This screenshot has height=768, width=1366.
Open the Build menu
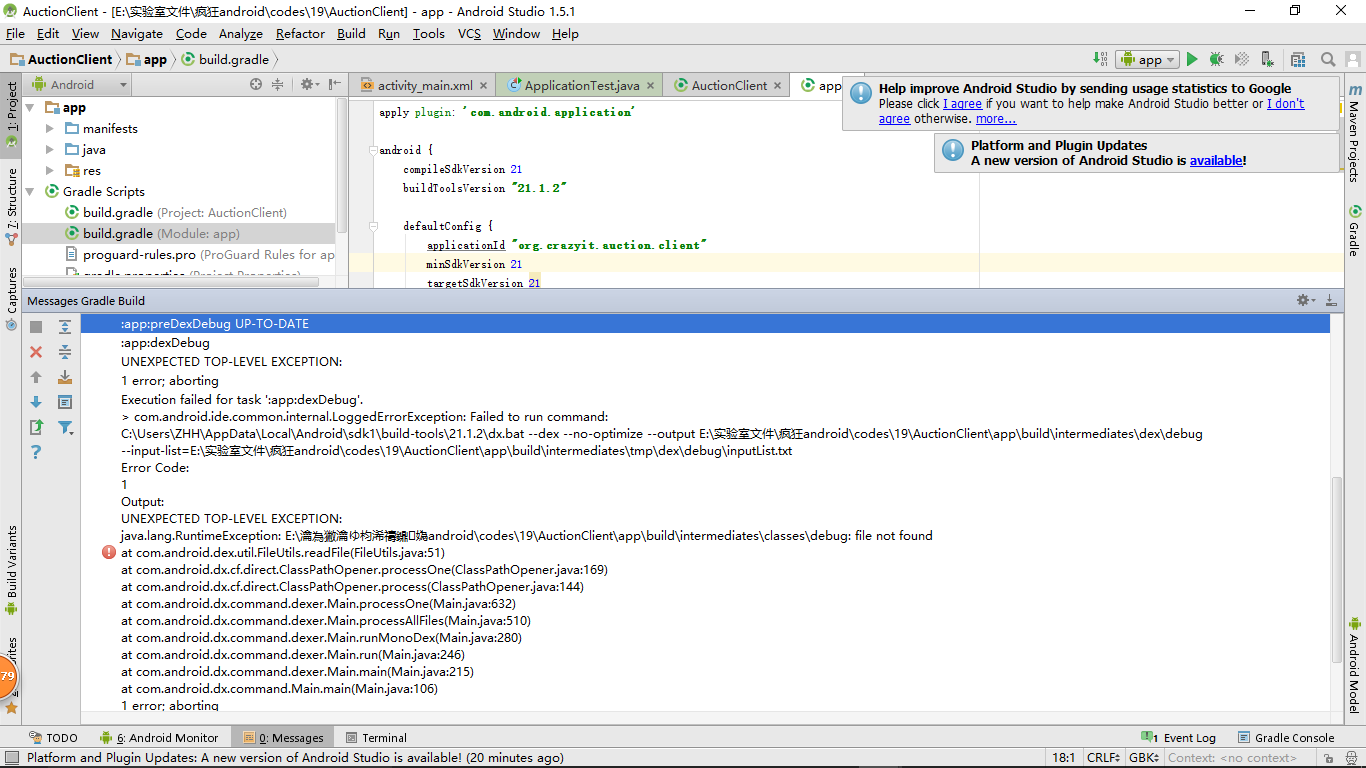coord(351,33)
